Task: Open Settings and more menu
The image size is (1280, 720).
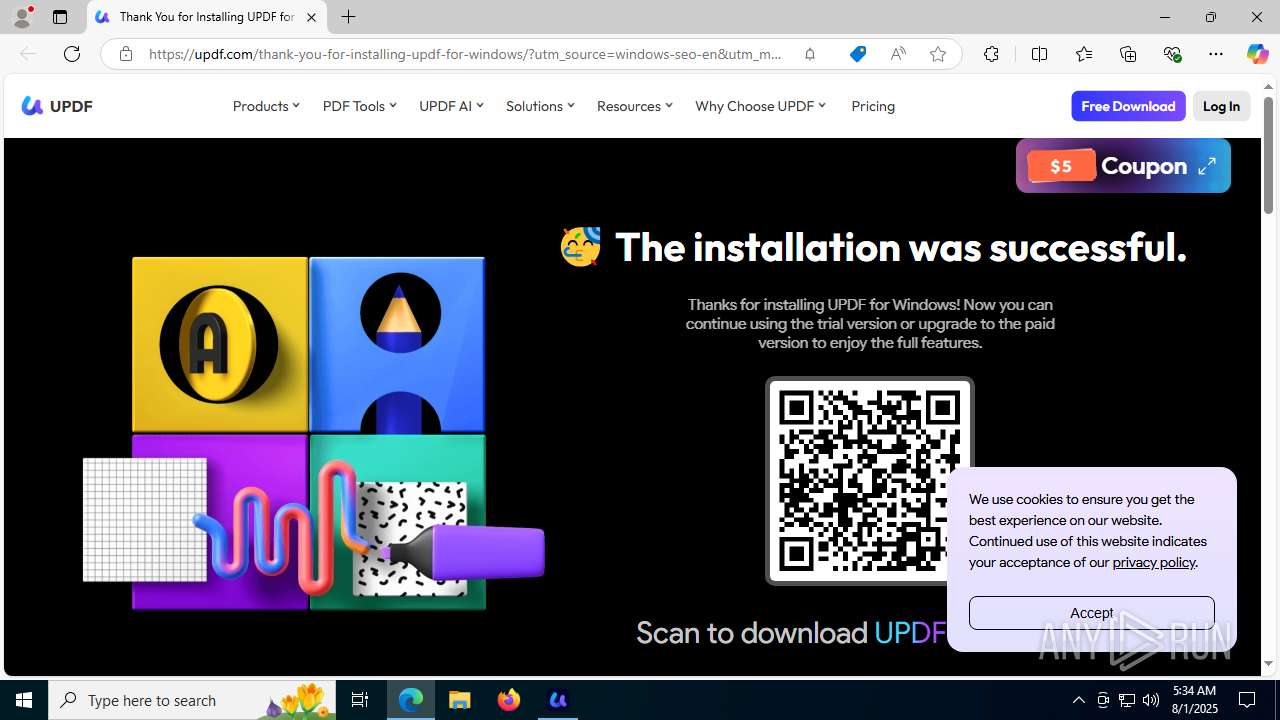Action: click(1216, 54)
